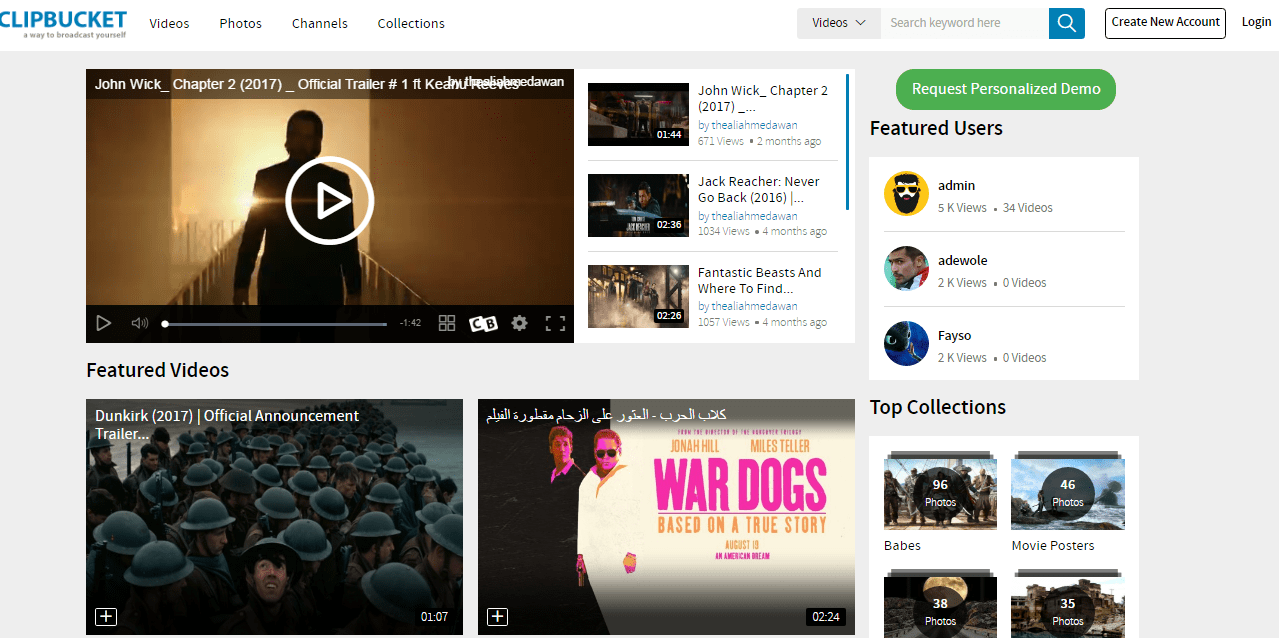
Task: Click the playlist vertical scrollbar
Action: point(847,142)
